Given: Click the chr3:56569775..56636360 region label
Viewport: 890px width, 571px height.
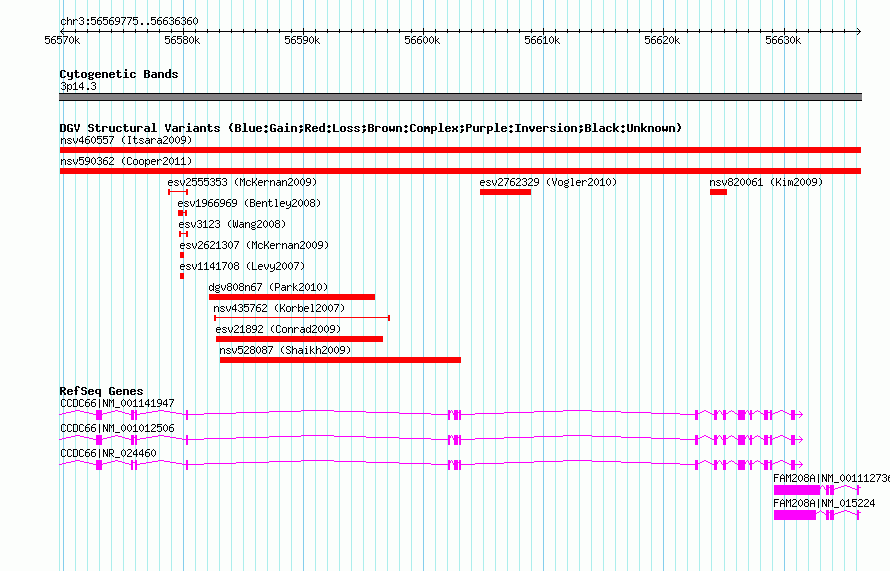Looking at the screenshot, I should pyautogui.click(x=129, y=22).
